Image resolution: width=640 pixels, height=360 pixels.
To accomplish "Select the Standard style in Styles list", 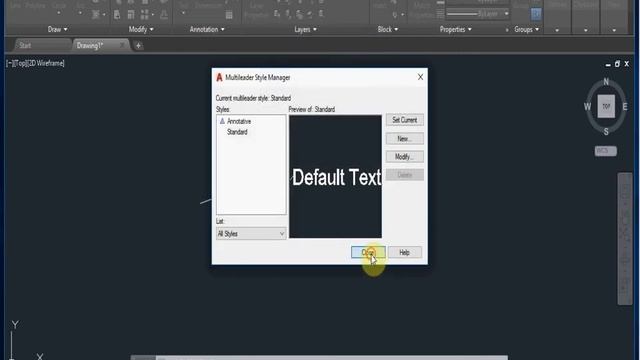I will (237, 132).
